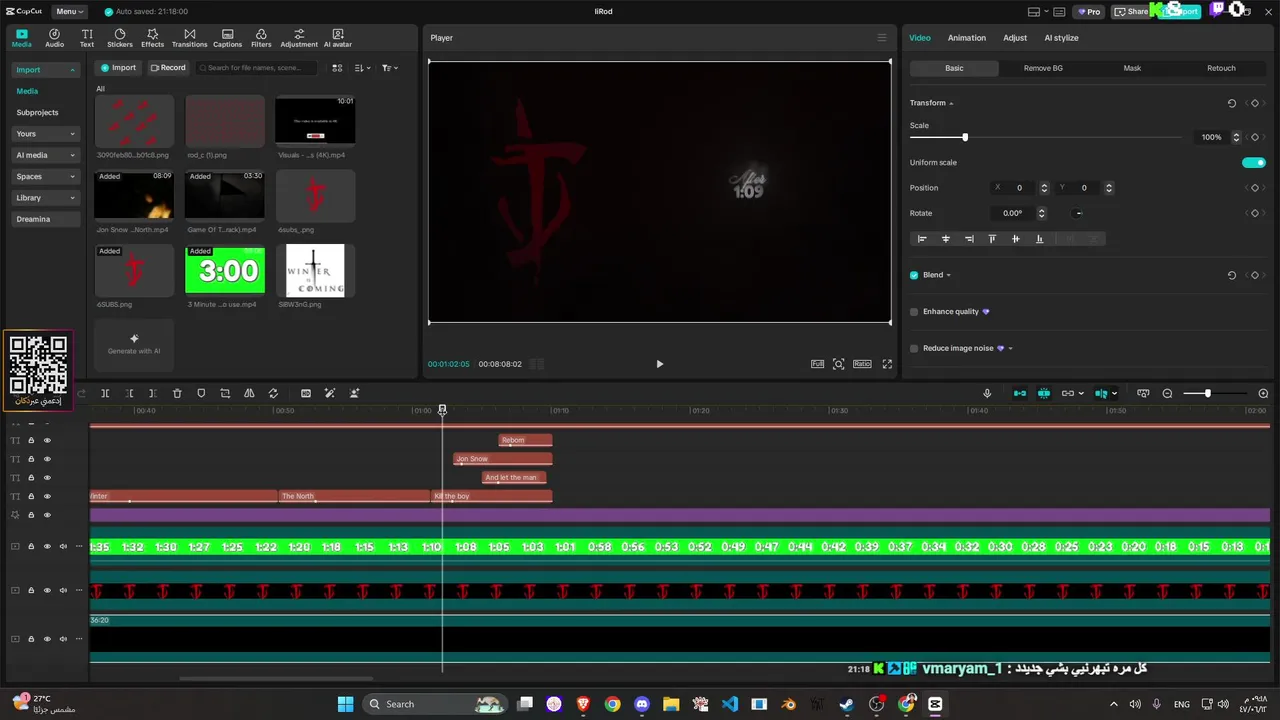1280x720 pixels.
Task: Switch to the Adjust tab
Action: [x=1015, y=38]
